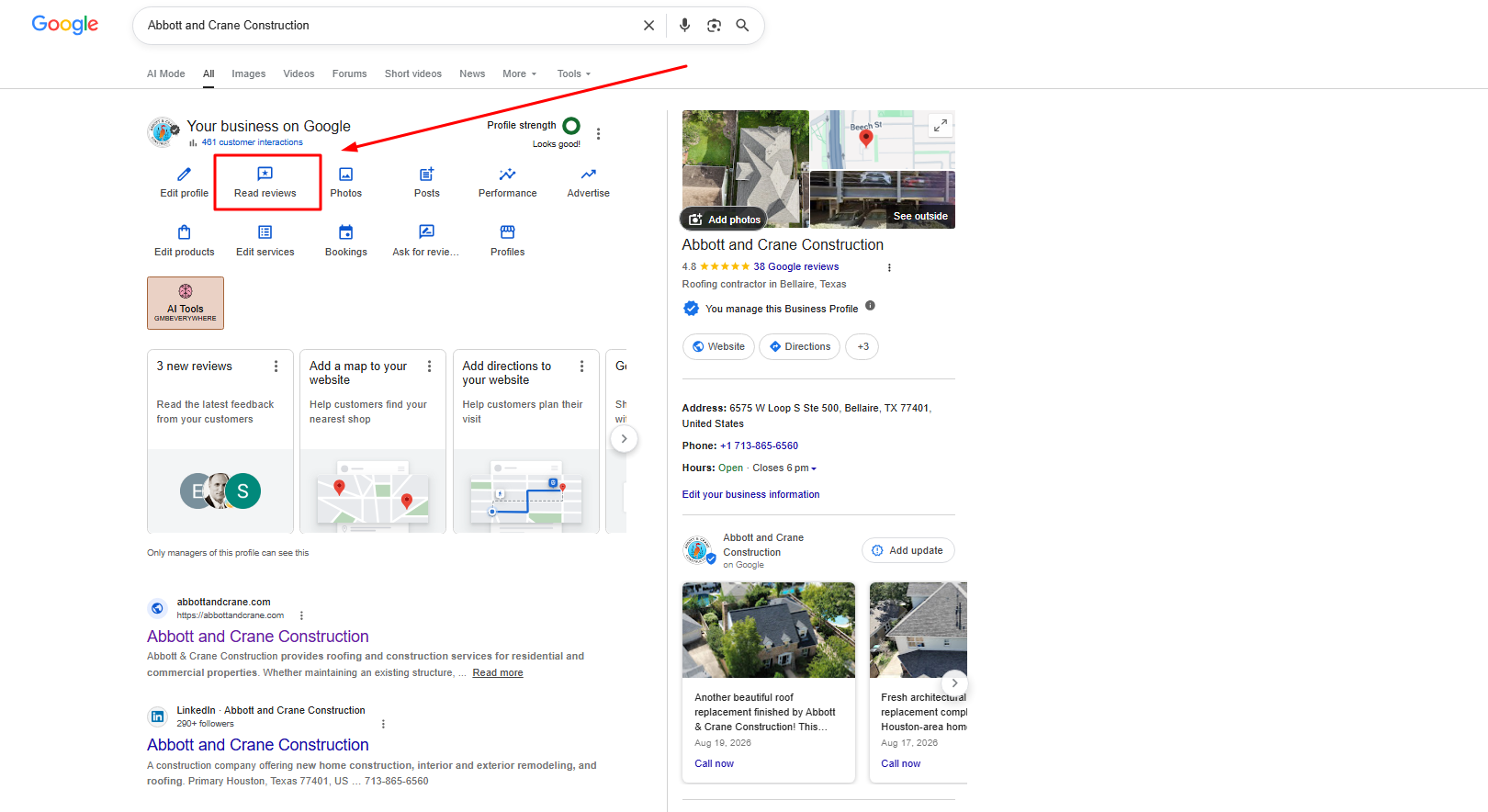Open options for abbottandcrane.com result
Image resolution: width=1488 pixels, height=812 pixels.
tap(301, 615)
